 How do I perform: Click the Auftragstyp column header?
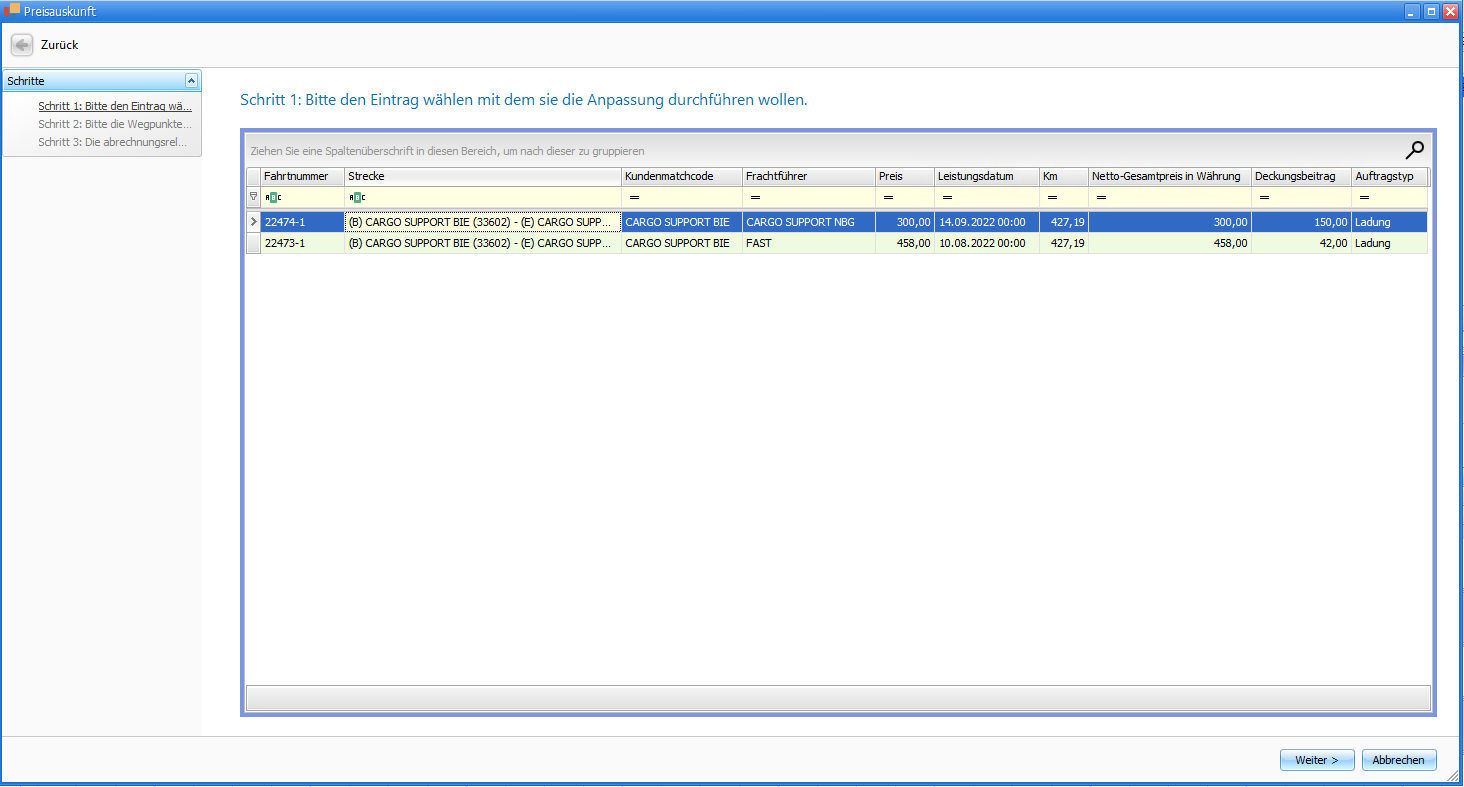[1388, 176]
